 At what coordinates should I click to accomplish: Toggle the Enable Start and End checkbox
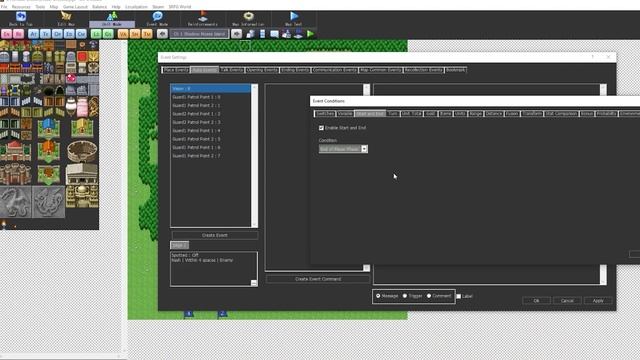(321, 128)
